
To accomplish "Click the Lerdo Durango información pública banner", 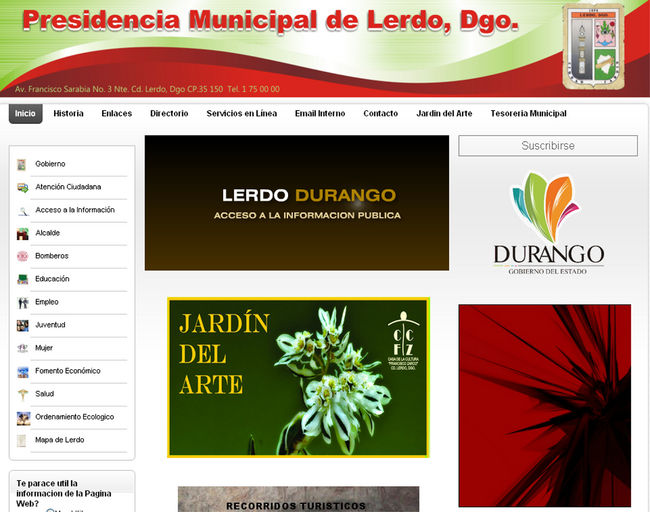I will (x=297, y=203).
